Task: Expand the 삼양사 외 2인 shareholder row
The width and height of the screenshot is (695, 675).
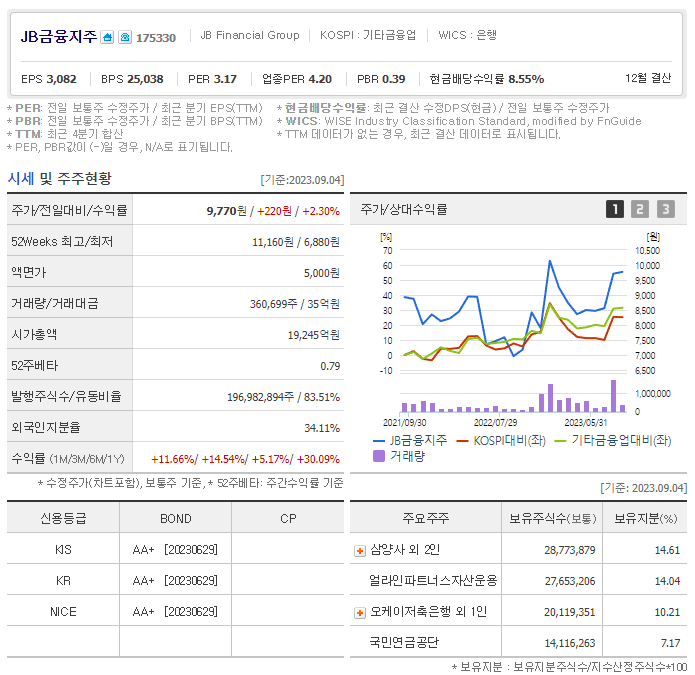Action: point(360,551)
